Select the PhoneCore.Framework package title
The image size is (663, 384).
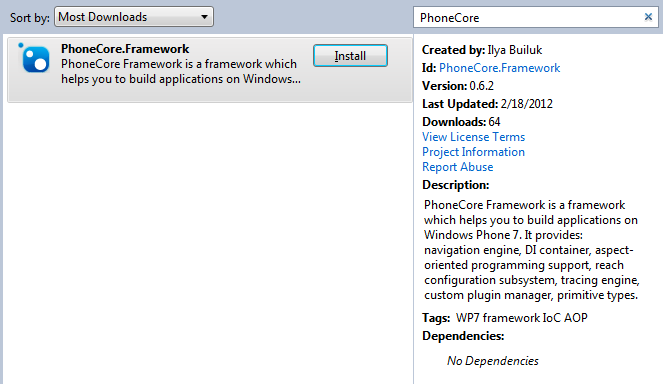coord(125,49)
